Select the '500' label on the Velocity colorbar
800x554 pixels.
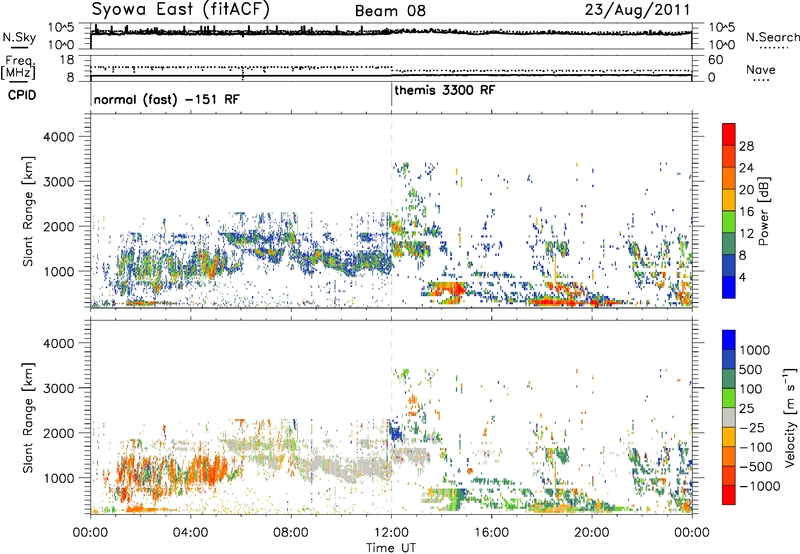751,369
